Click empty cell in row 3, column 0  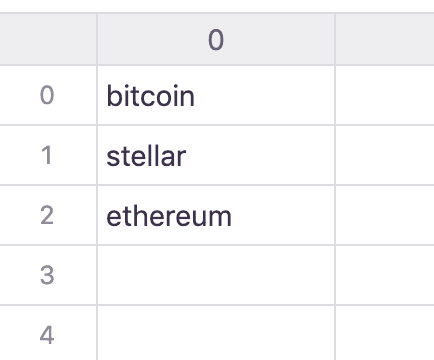(x=216, y=275)
